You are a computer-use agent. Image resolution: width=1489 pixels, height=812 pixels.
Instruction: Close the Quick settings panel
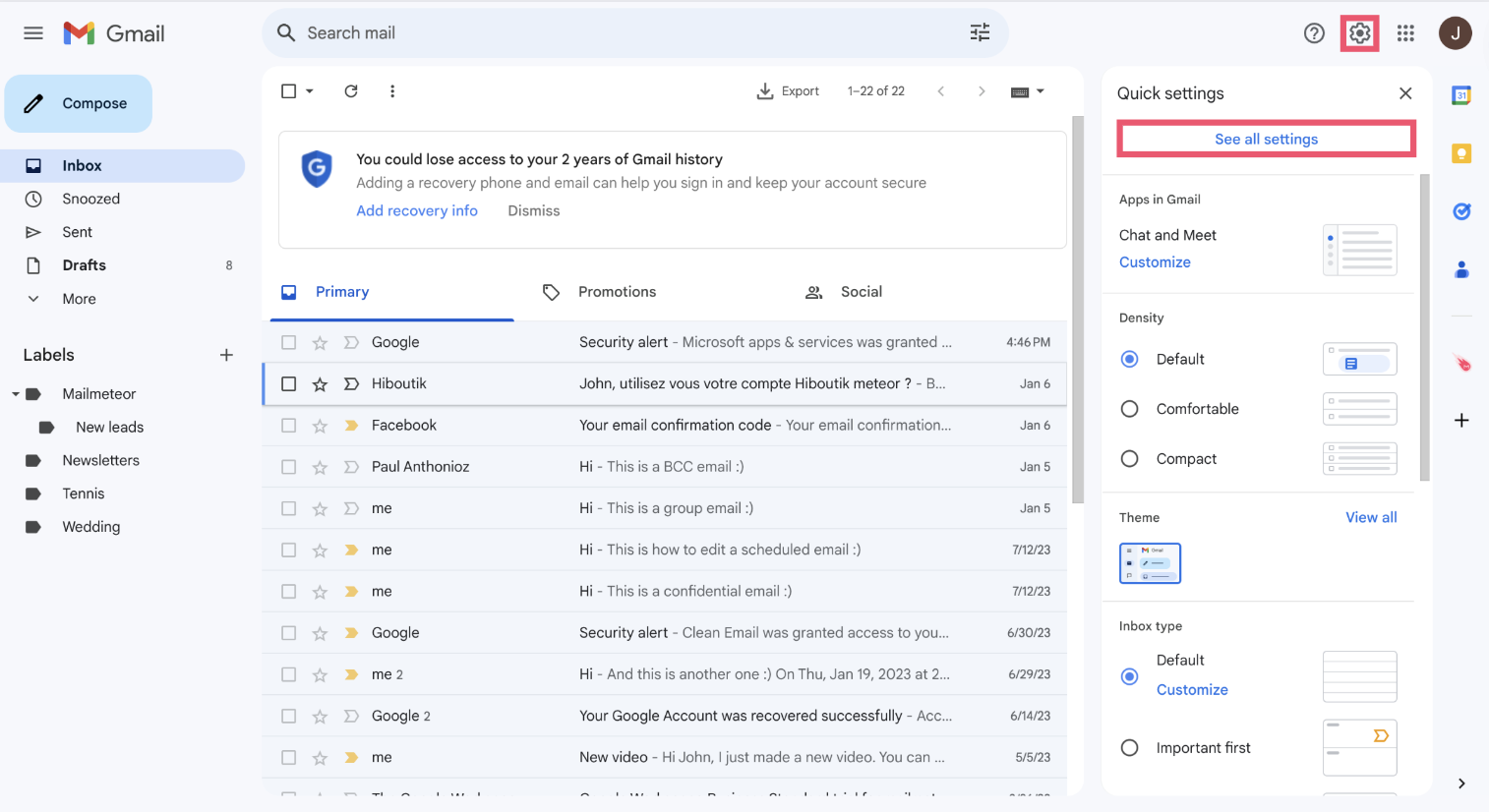pos(1405,93)
